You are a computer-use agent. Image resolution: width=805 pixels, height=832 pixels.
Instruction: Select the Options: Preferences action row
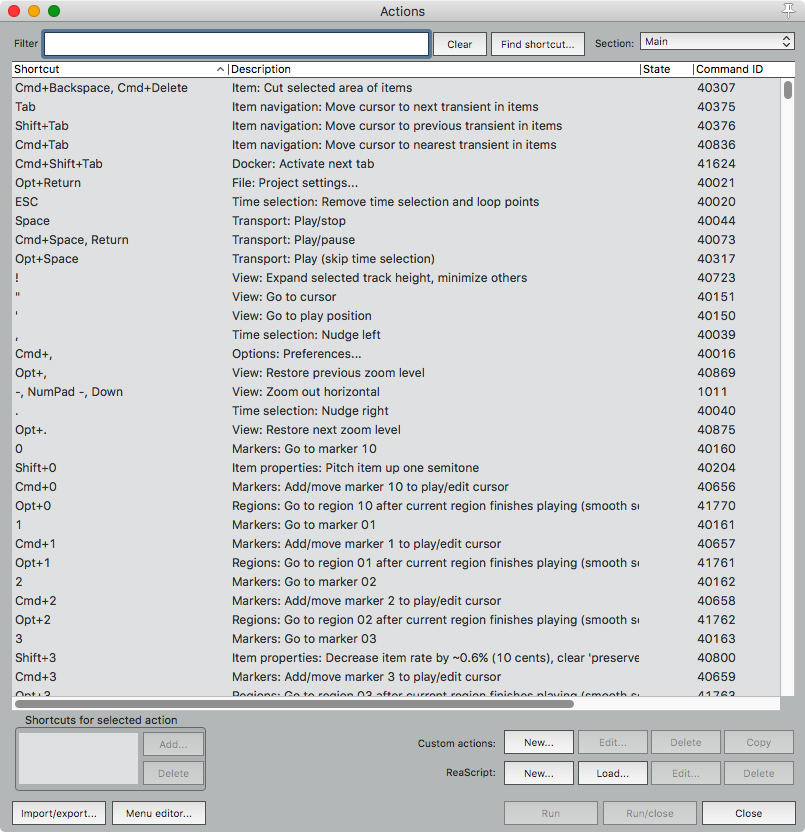point(300,353)
